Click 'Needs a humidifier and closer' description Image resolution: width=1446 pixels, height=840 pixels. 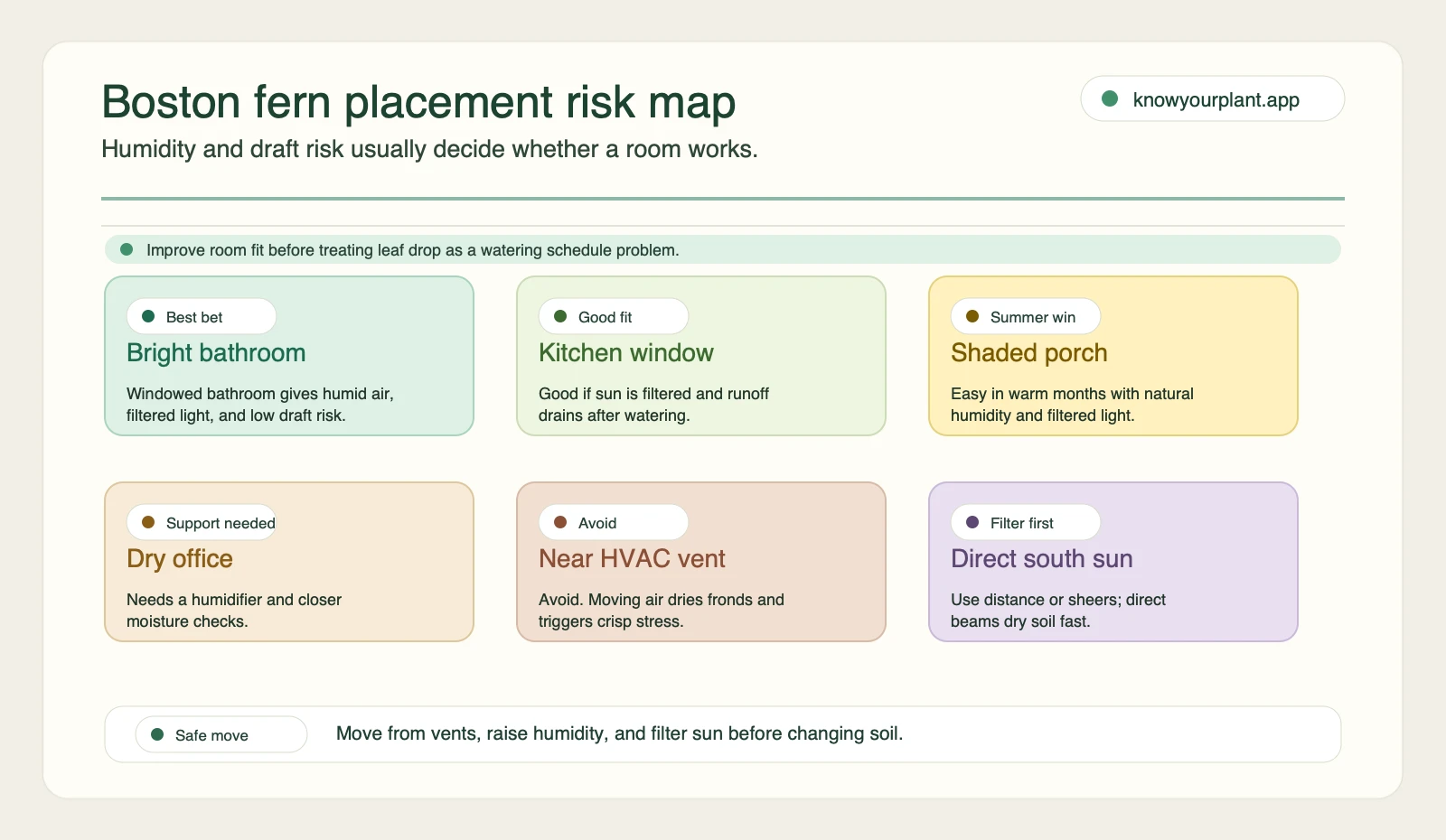[x=234, y=611]
